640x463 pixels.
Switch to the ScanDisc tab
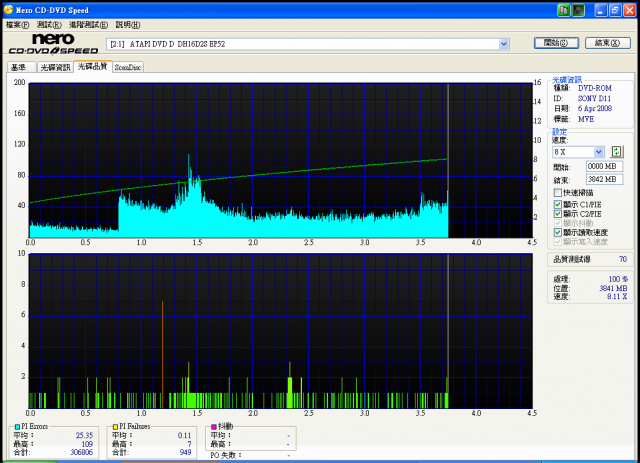click(x=128, y=67)
